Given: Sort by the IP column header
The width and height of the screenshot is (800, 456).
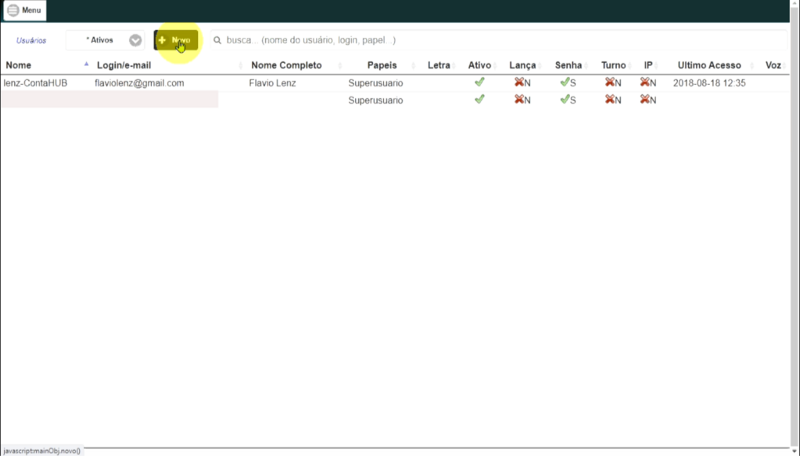Looking at the screenshot, I should point(648,65).
